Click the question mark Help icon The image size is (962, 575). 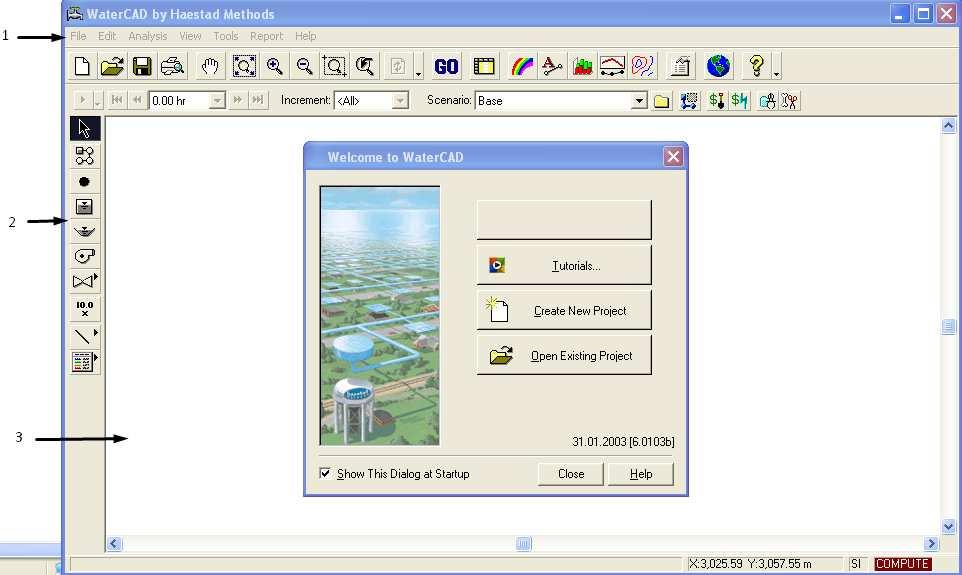point(756,66)
